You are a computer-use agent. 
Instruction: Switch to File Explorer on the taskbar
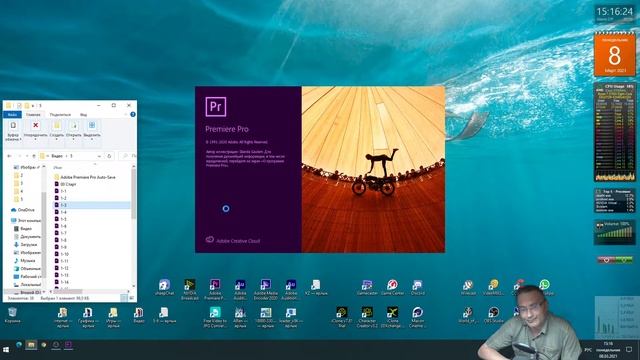[x=31, y=345]
